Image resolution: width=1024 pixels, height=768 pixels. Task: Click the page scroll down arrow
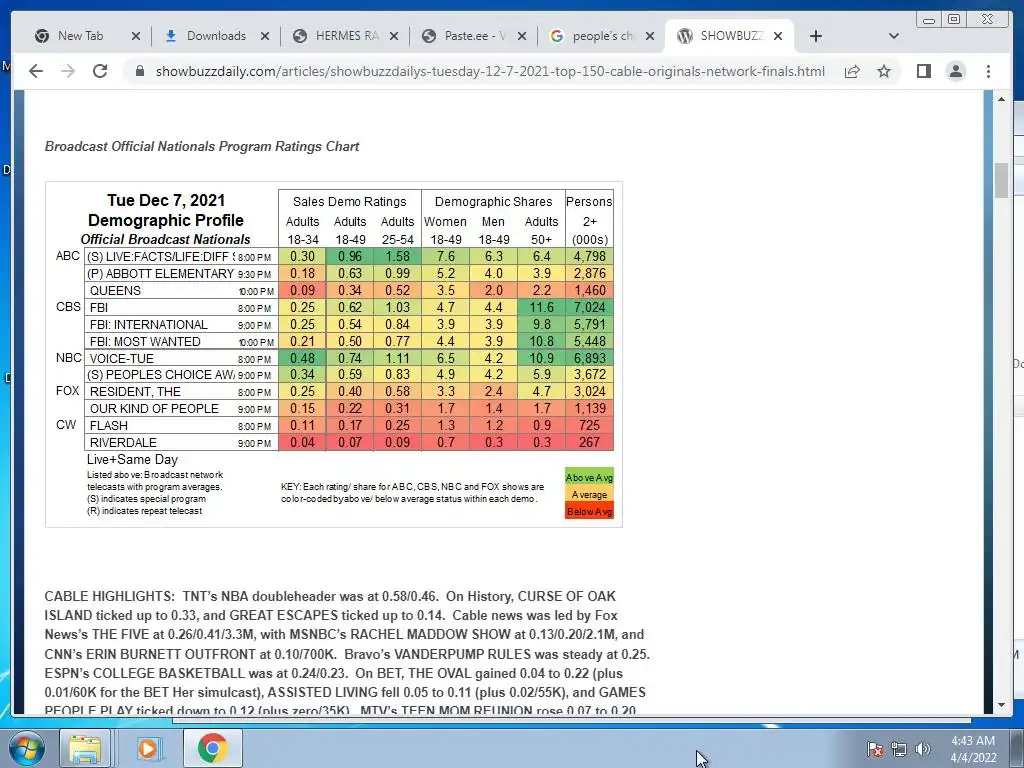click(x=1001, y=705)
